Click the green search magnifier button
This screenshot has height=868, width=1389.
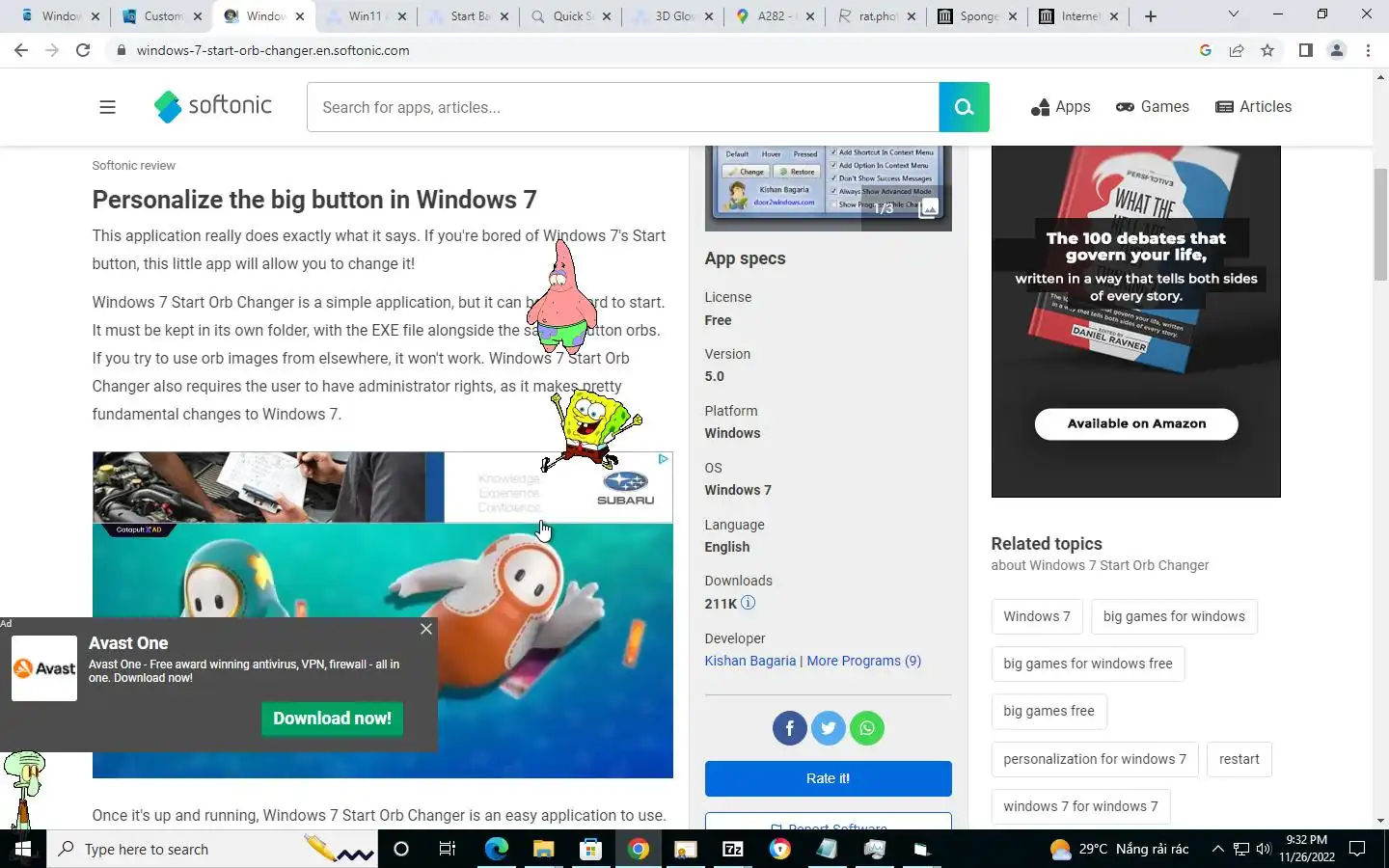(964, 107)
